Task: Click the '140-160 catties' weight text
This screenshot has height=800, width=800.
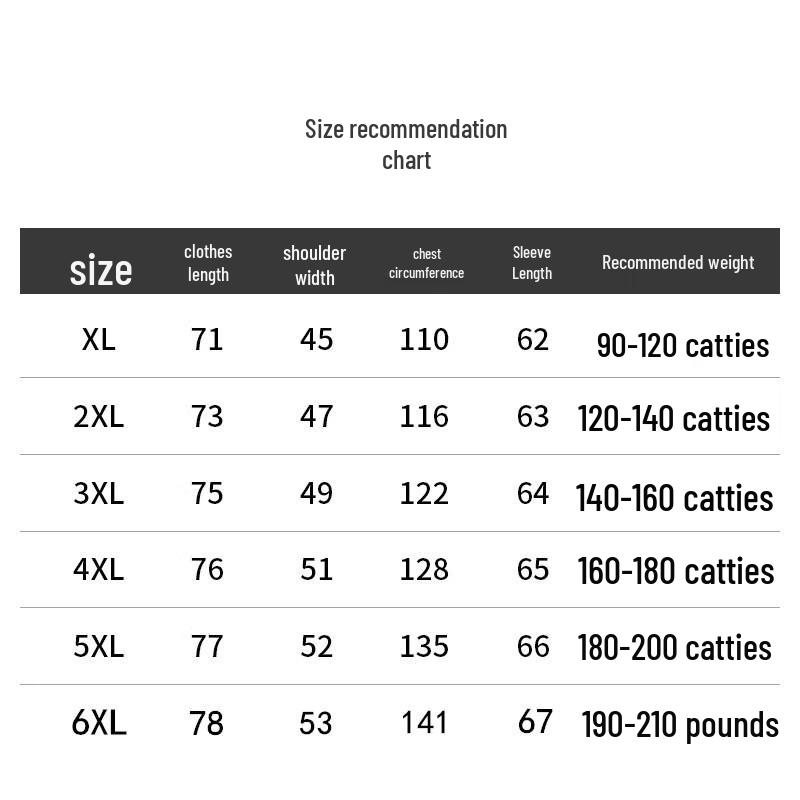Action: point(674,498)
